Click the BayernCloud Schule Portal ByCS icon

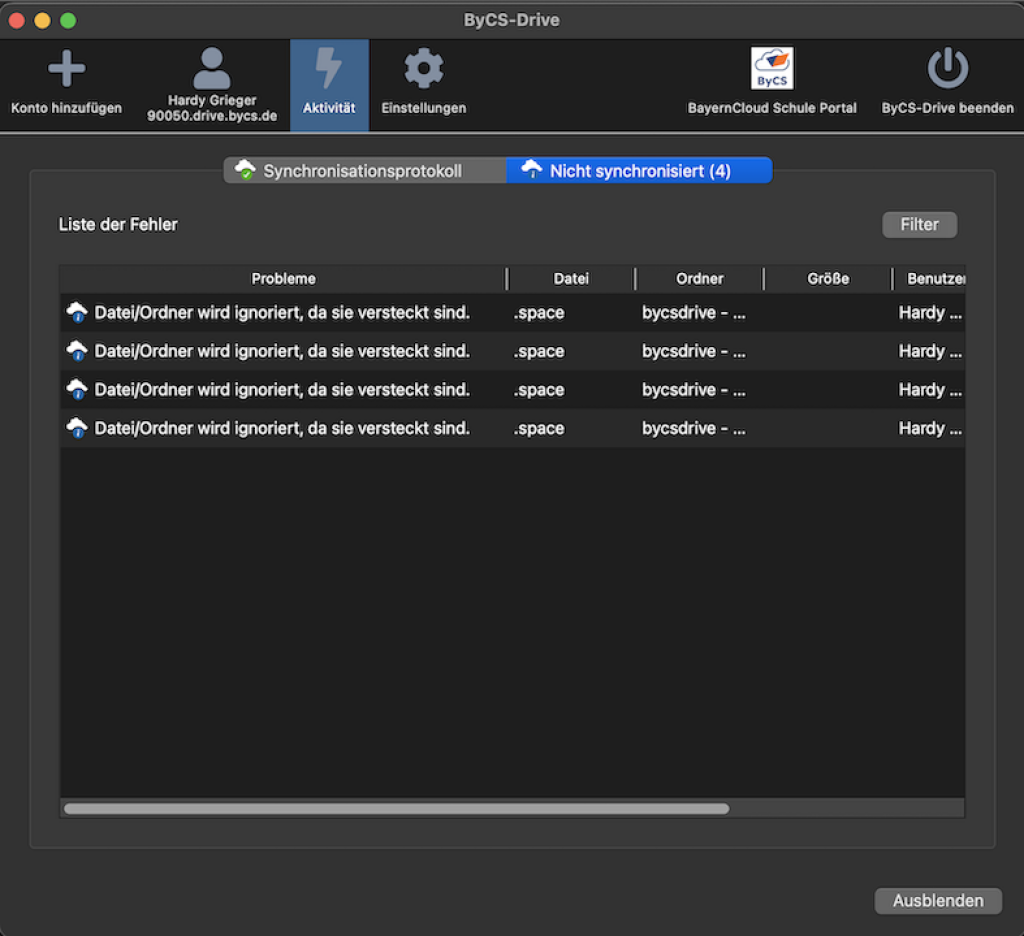point(771,70)
